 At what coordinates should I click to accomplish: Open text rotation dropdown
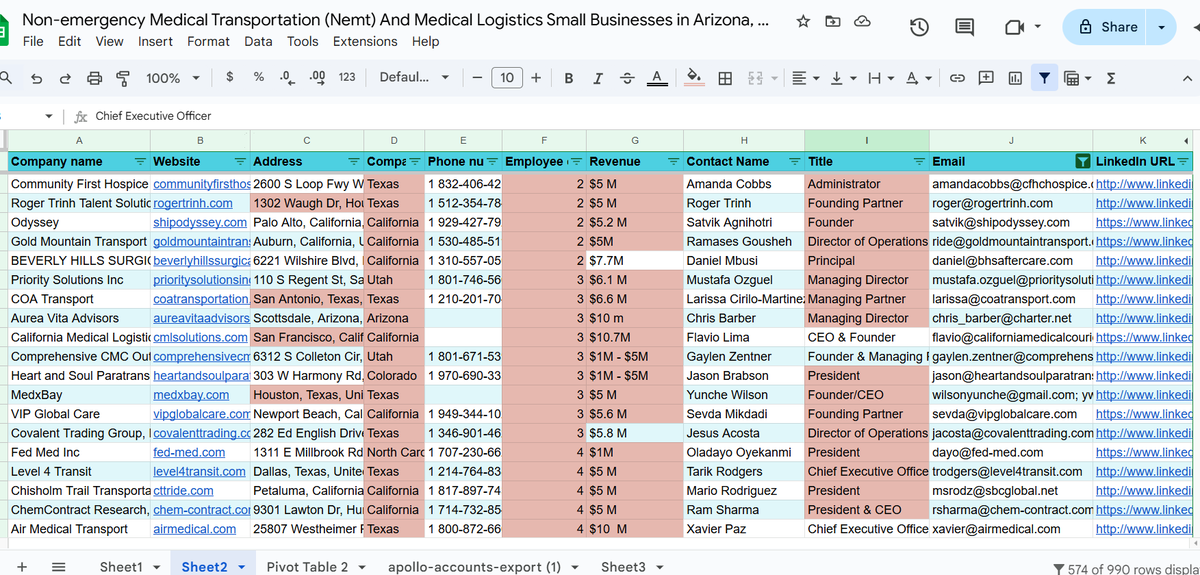(917, 78)
